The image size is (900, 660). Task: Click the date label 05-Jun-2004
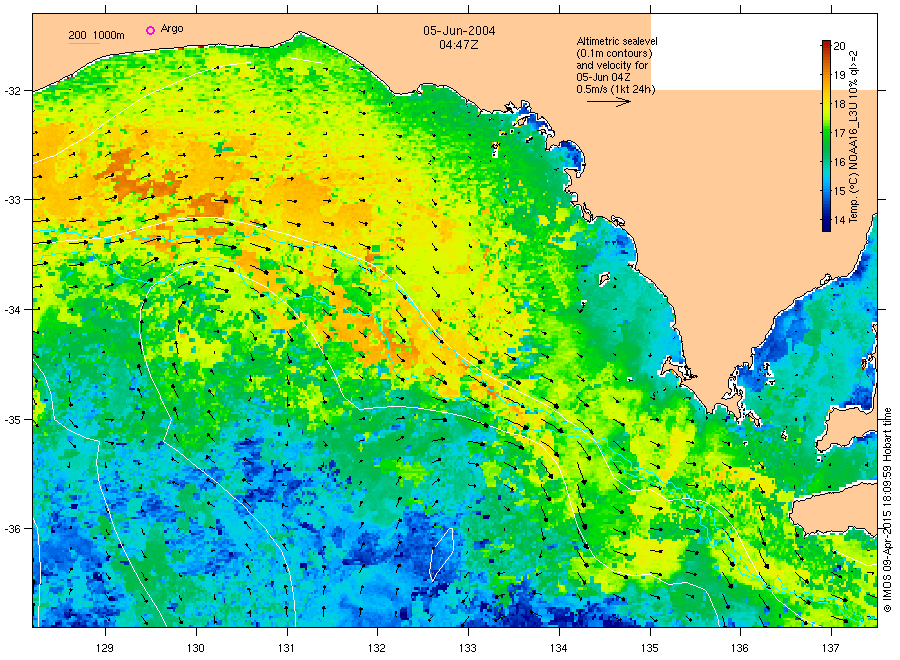(459, 31)
